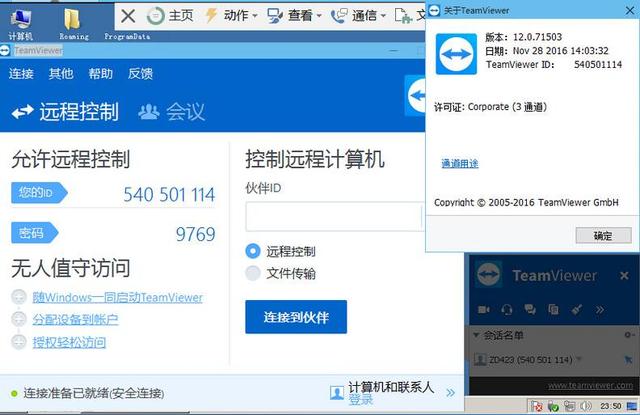
Task: Open chat icon in session panel
Action: coord(530,309)
